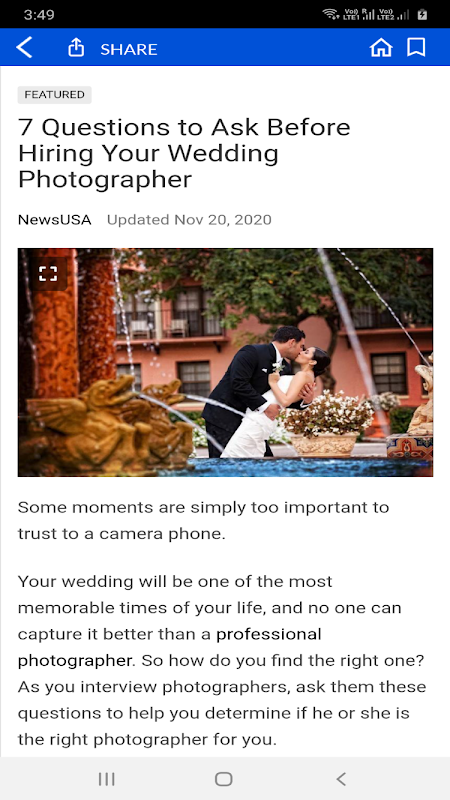450x800 pixels.
Task: Tap the SHARE label in the header
Action: point(129,49)
